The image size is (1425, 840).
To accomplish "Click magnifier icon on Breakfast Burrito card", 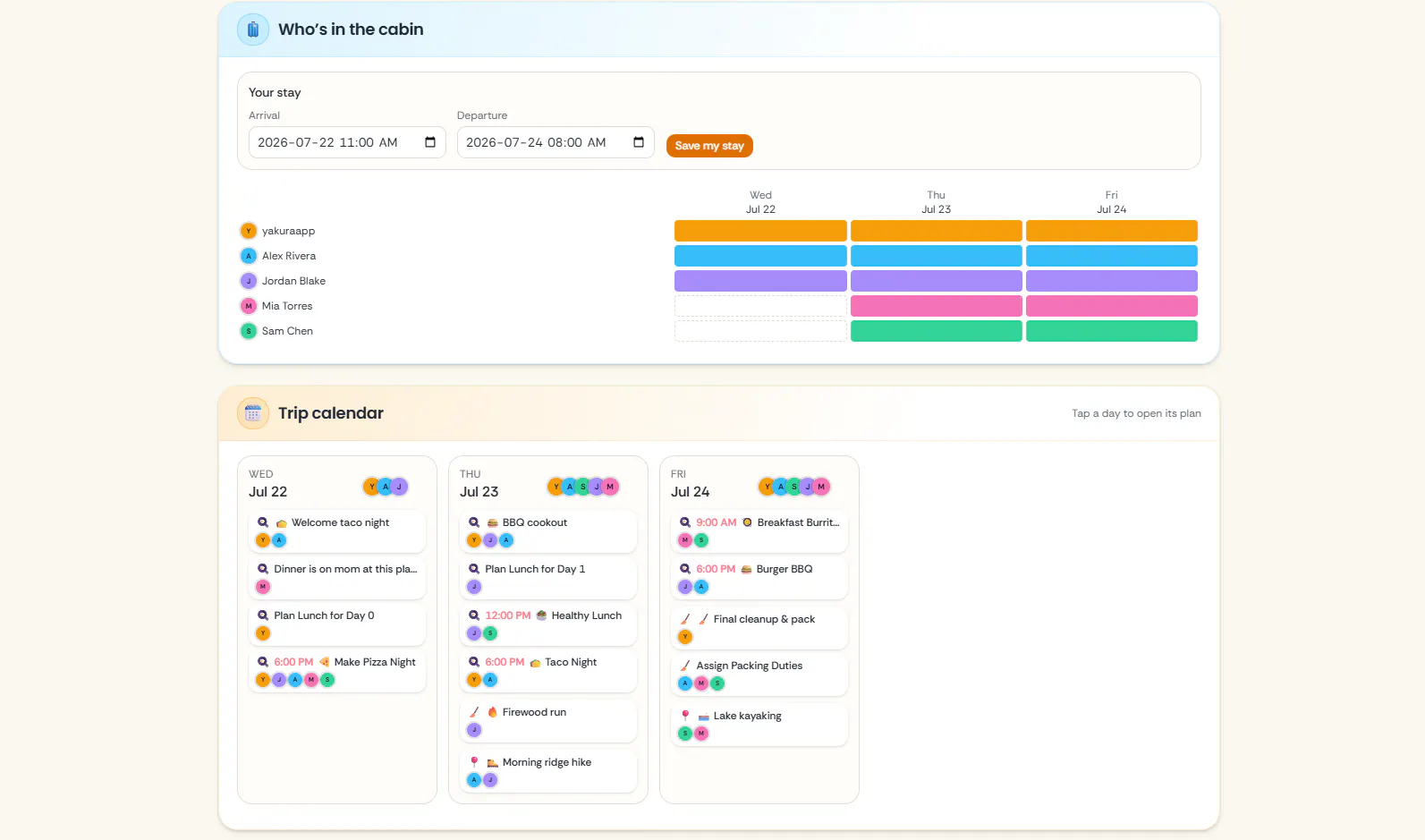I will pyautogui.click(x=685, y=522).
